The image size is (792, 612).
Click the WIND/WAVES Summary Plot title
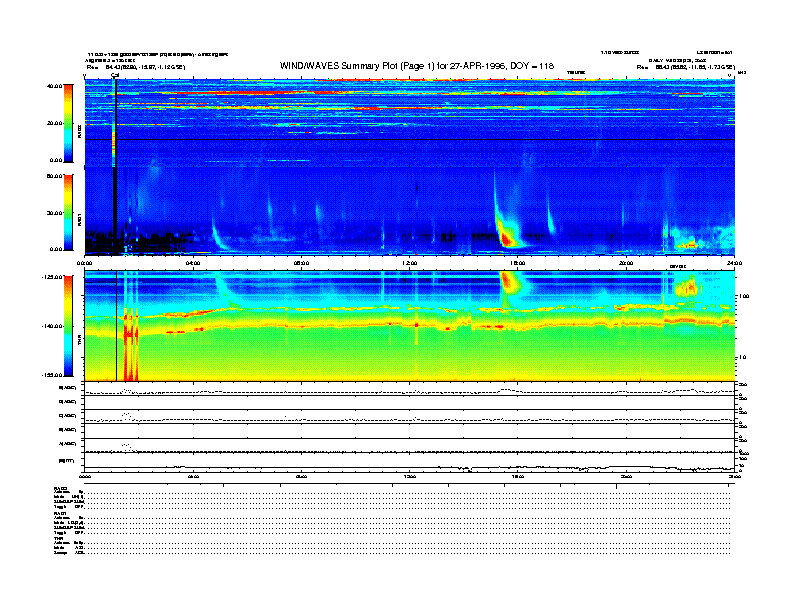tap(417, 66)
